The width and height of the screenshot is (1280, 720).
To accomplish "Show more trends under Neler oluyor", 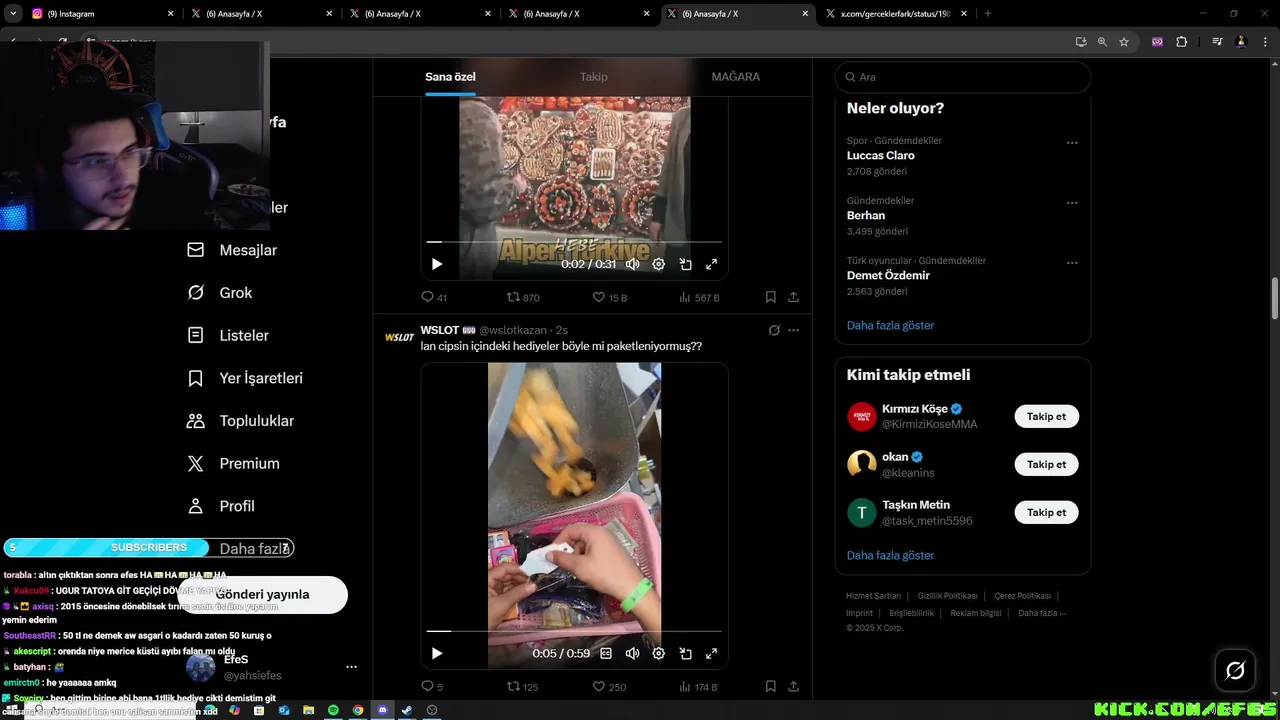I will 890,325.
